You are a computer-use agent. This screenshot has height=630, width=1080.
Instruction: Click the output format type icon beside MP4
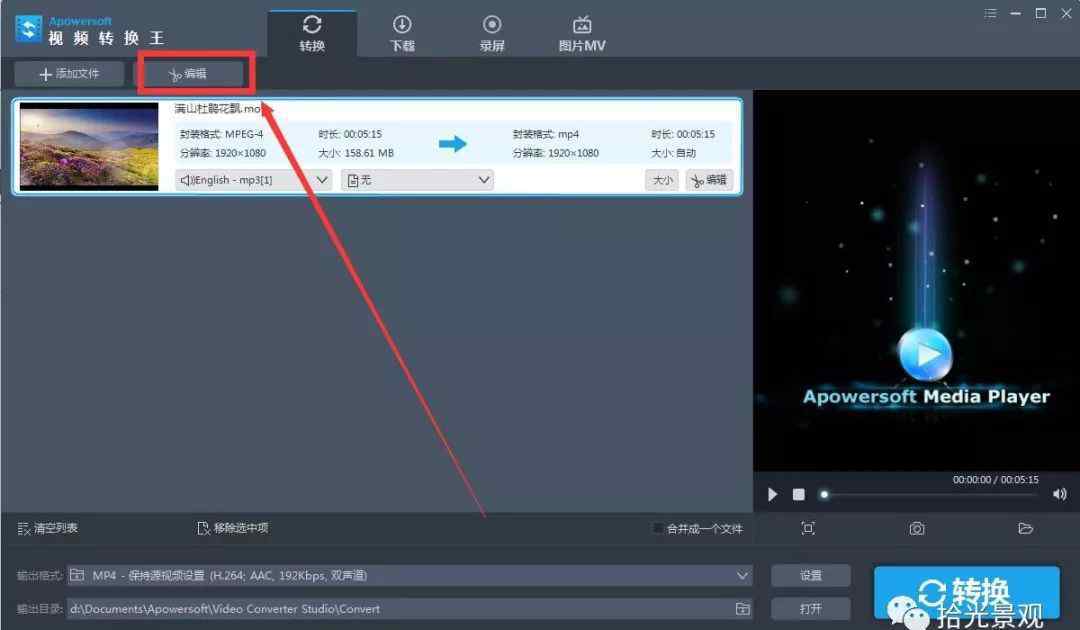[76, 575]
